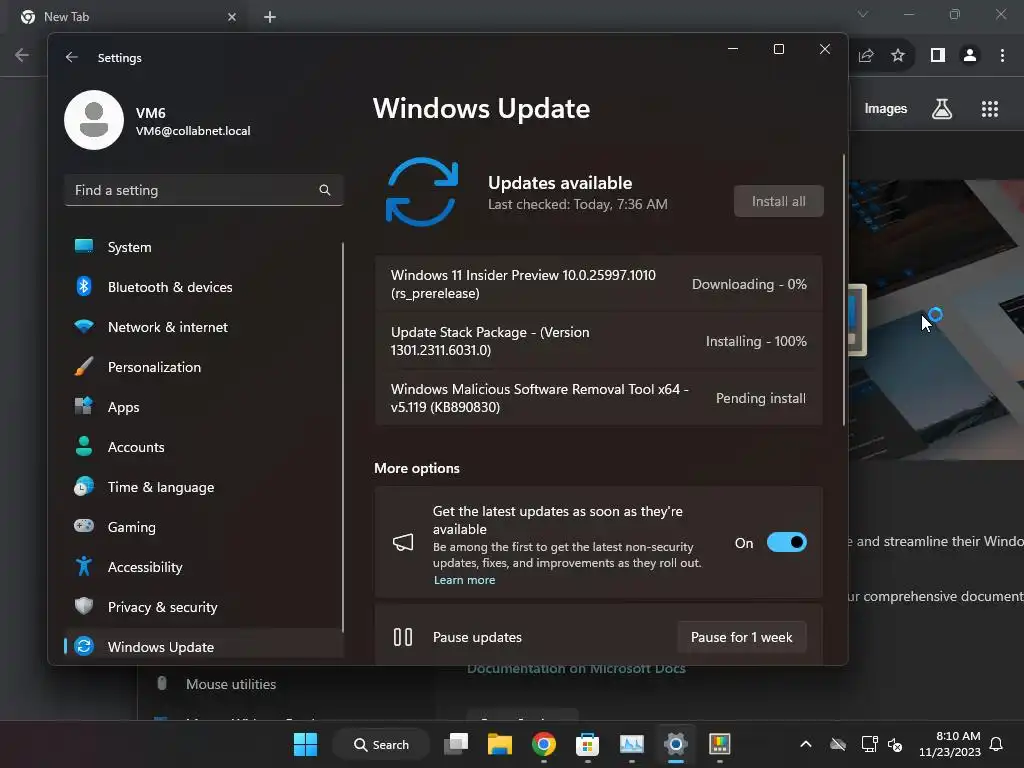
Task: Select the Windows 11 Insider Preview update row
Action: (x=598, y=284)
